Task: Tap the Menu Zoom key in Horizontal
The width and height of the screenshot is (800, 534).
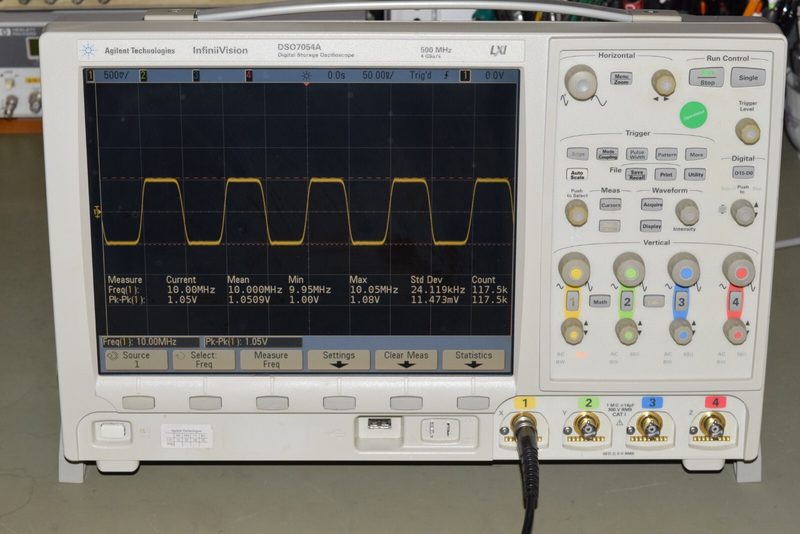Action: click(x=621, y=79)
